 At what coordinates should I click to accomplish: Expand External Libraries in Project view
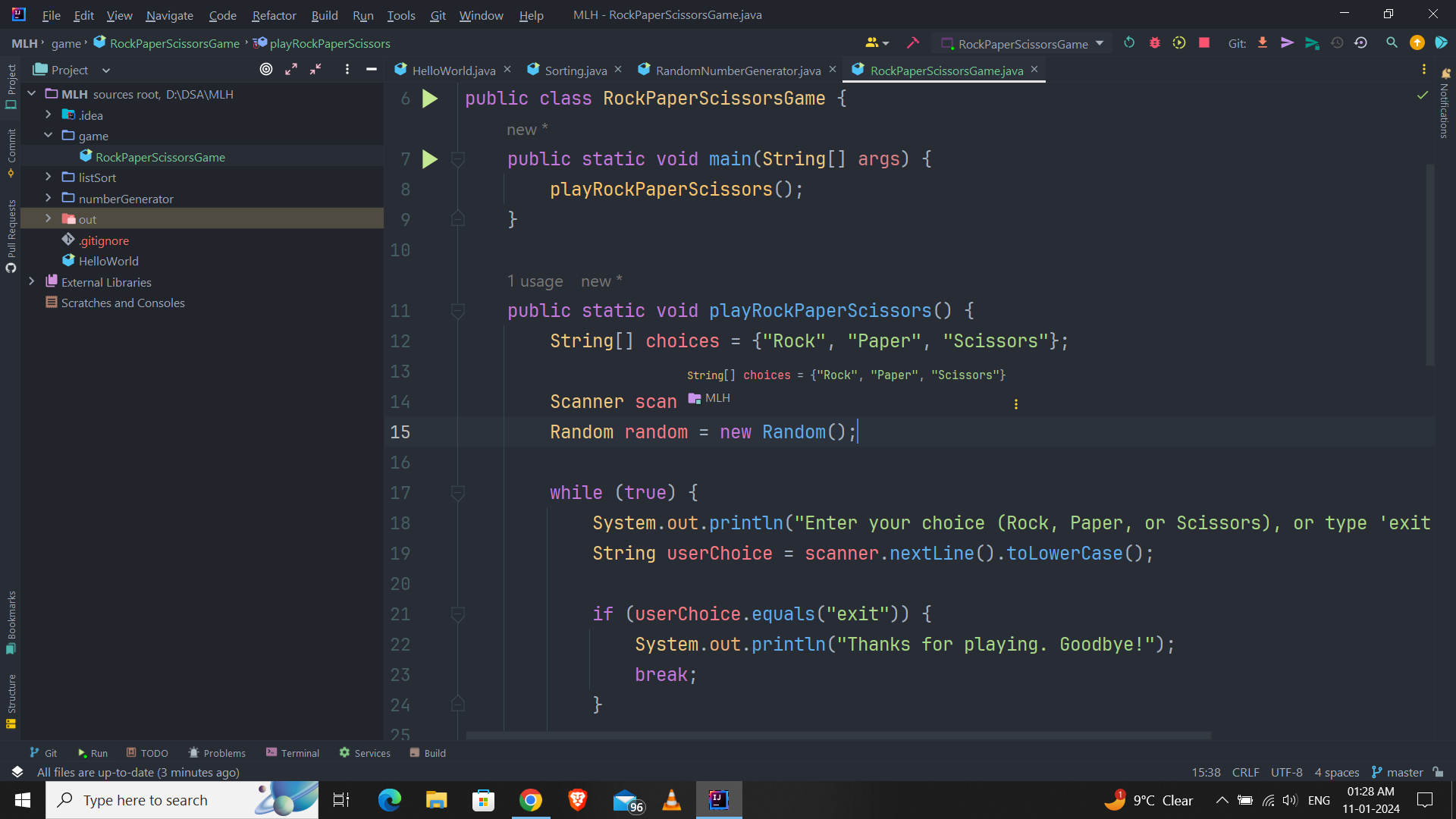pos(32,281)
